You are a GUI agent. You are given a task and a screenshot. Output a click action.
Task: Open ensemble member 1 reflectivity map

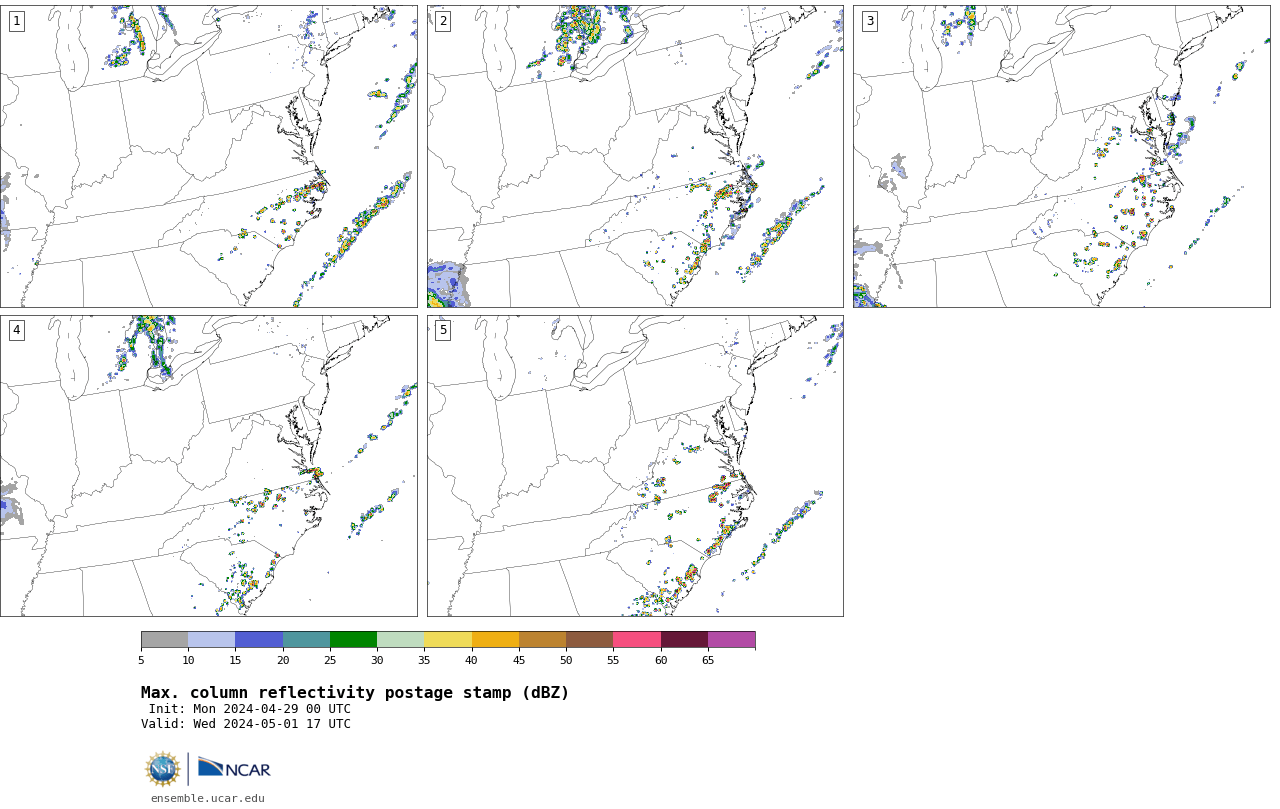pyautogui.click(x=208, y=156)
